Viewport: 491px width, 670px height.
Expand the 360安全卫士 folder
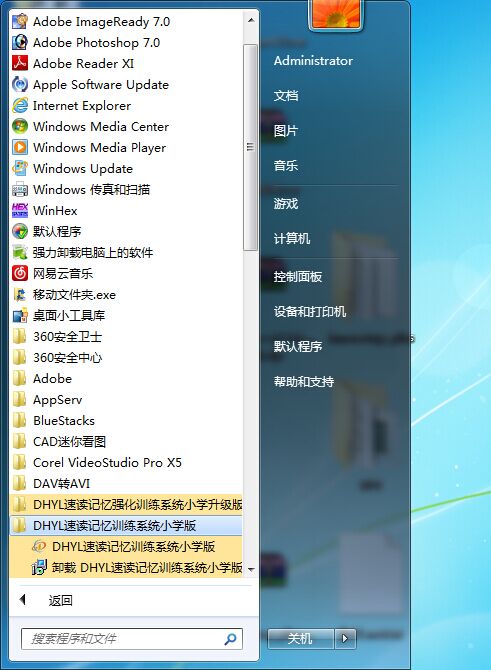pos(126,336)
